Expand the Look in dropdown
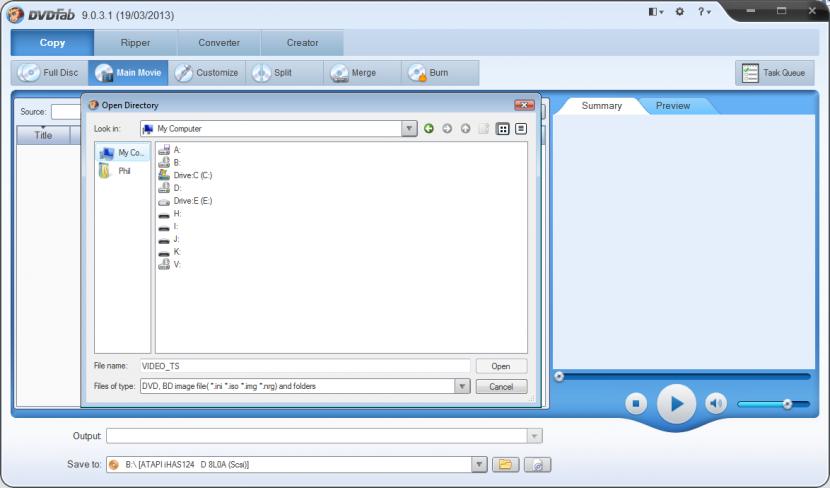The width and height of the screenshot is (830, 488). tap(409, 129)
